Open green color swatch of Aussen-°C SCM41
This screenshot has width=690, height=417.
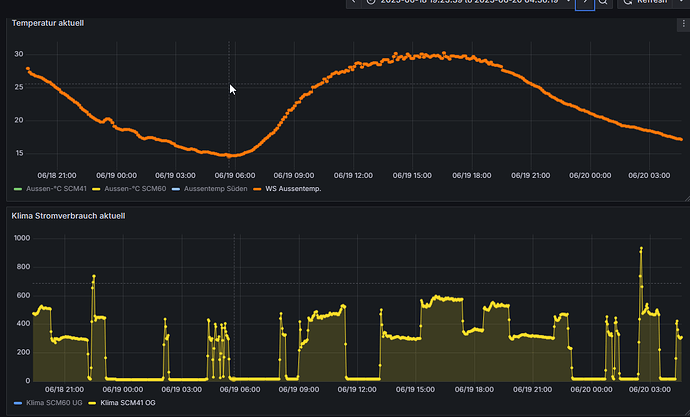coord(18,189)
